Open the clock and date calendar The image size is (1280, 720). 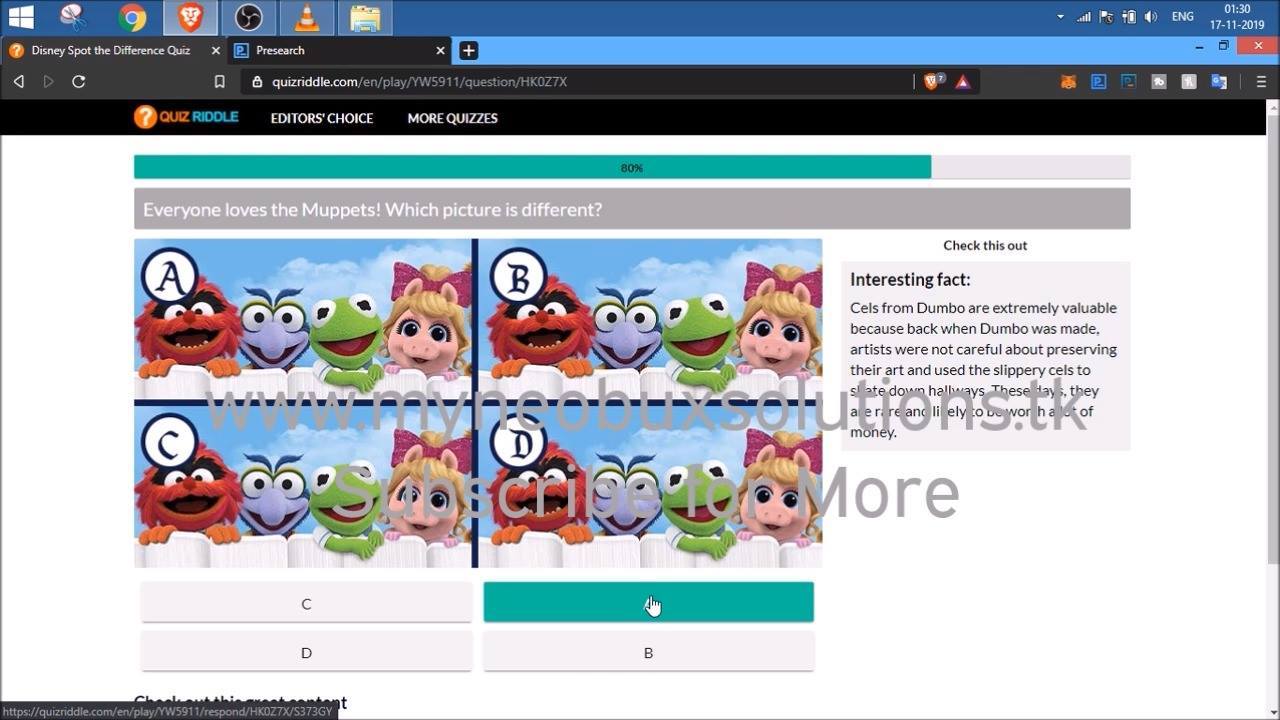(1238, 17)
